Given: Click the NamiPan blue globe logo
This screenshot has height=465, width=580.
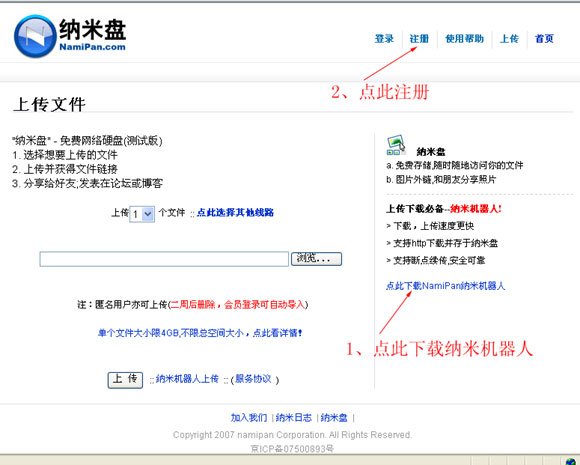Looking at the screenshot, I should pyautogui.click(x=36, y=36).
